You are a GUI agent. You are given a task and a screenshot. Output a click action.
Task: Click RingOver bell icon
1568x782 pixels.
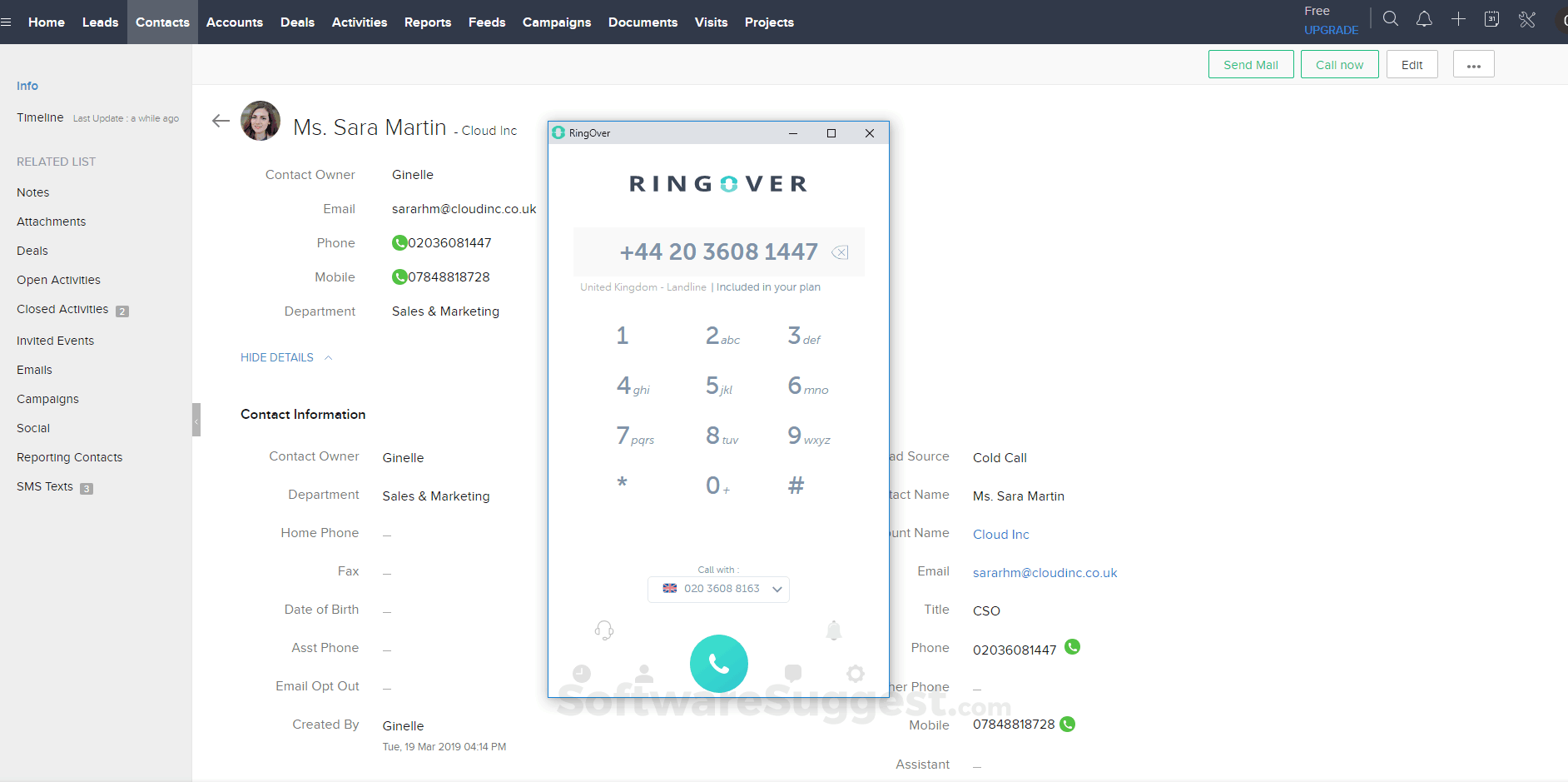pyautogui.click(x=834, y=630)
